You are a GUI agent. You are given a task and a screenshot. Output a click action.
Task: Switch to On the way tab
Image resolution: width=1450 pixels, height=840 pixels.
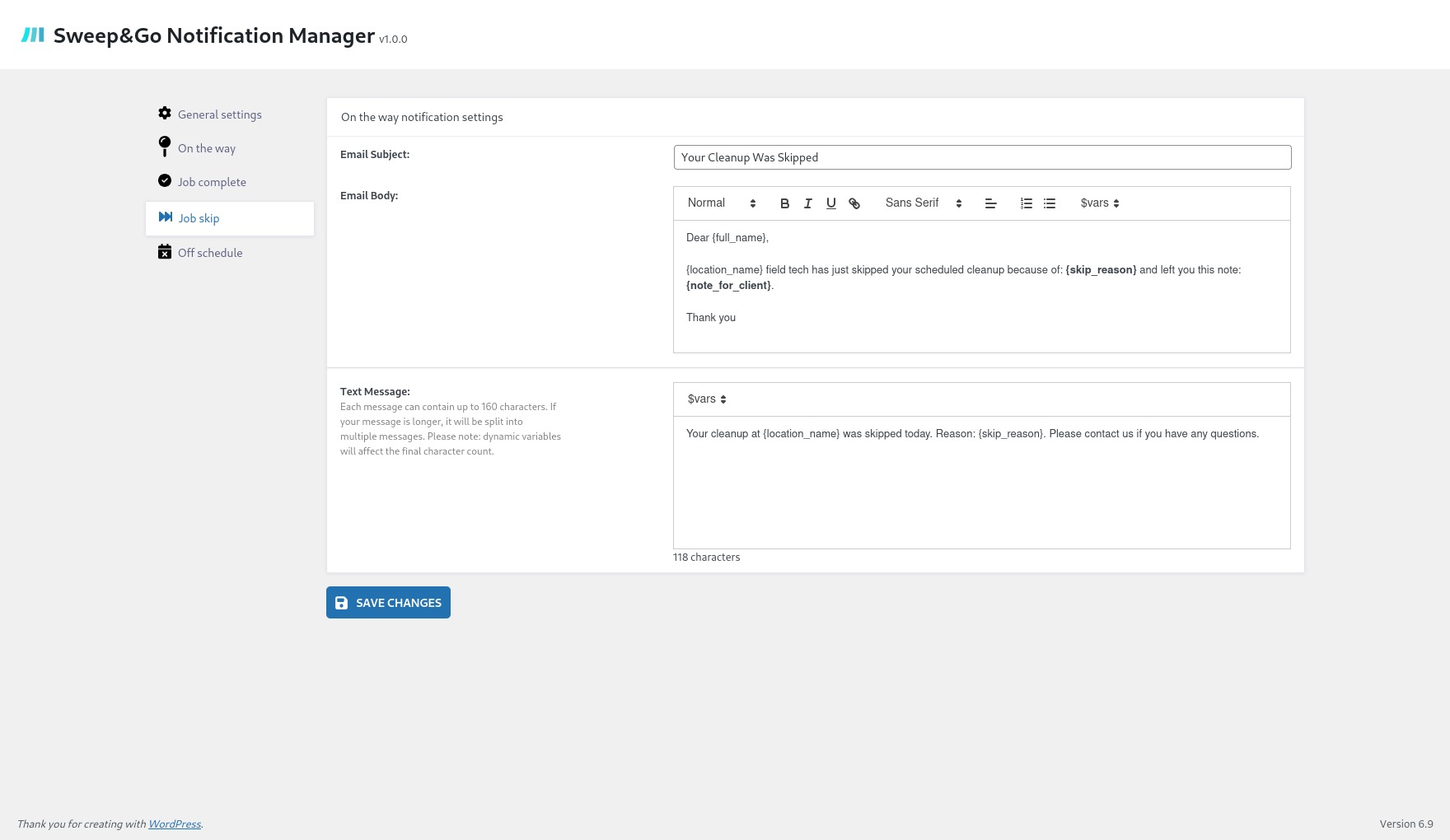point(206,148)
